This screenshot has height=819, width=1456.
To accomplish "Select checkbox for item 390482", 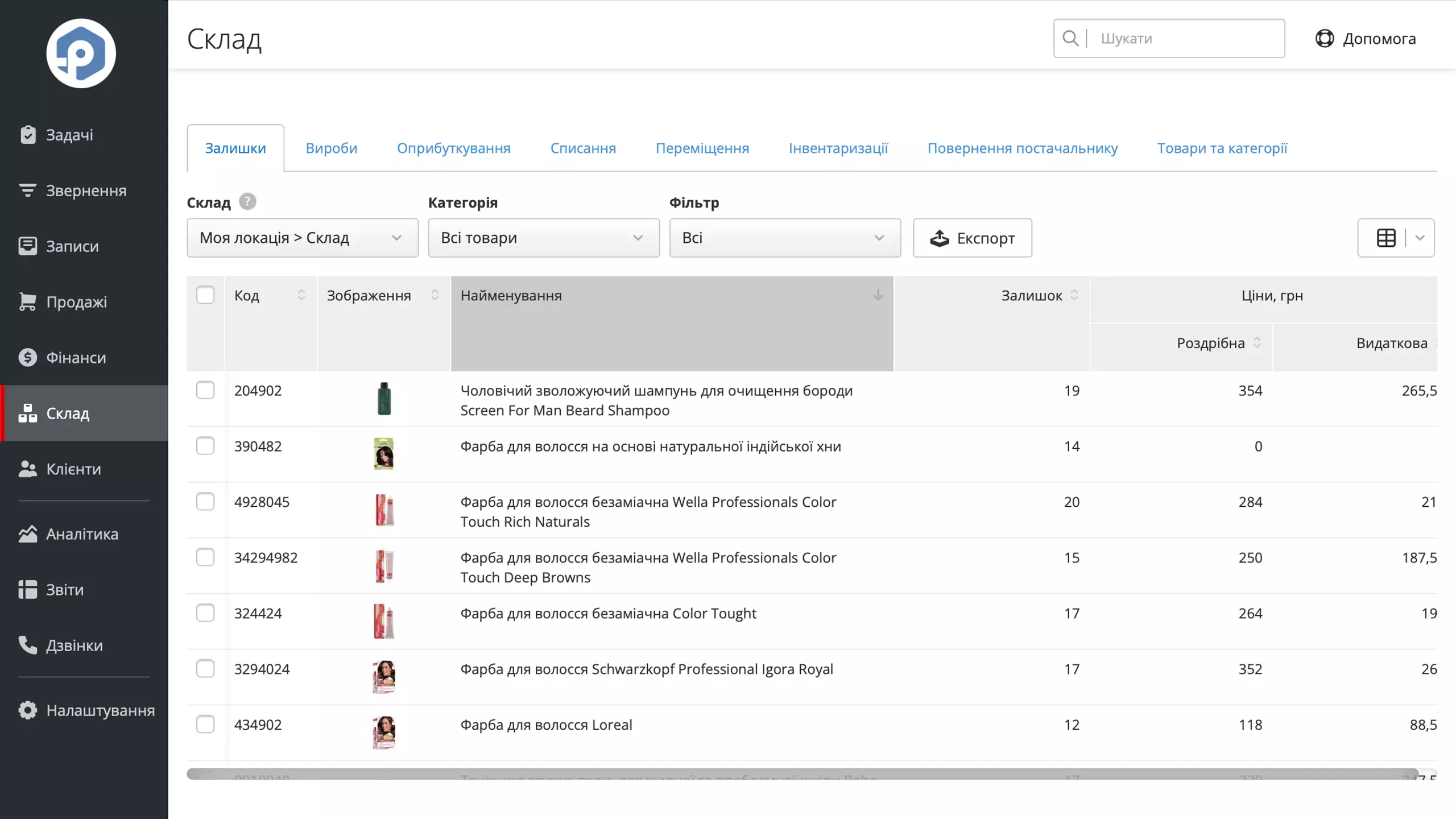I will [x=205, y=446].
